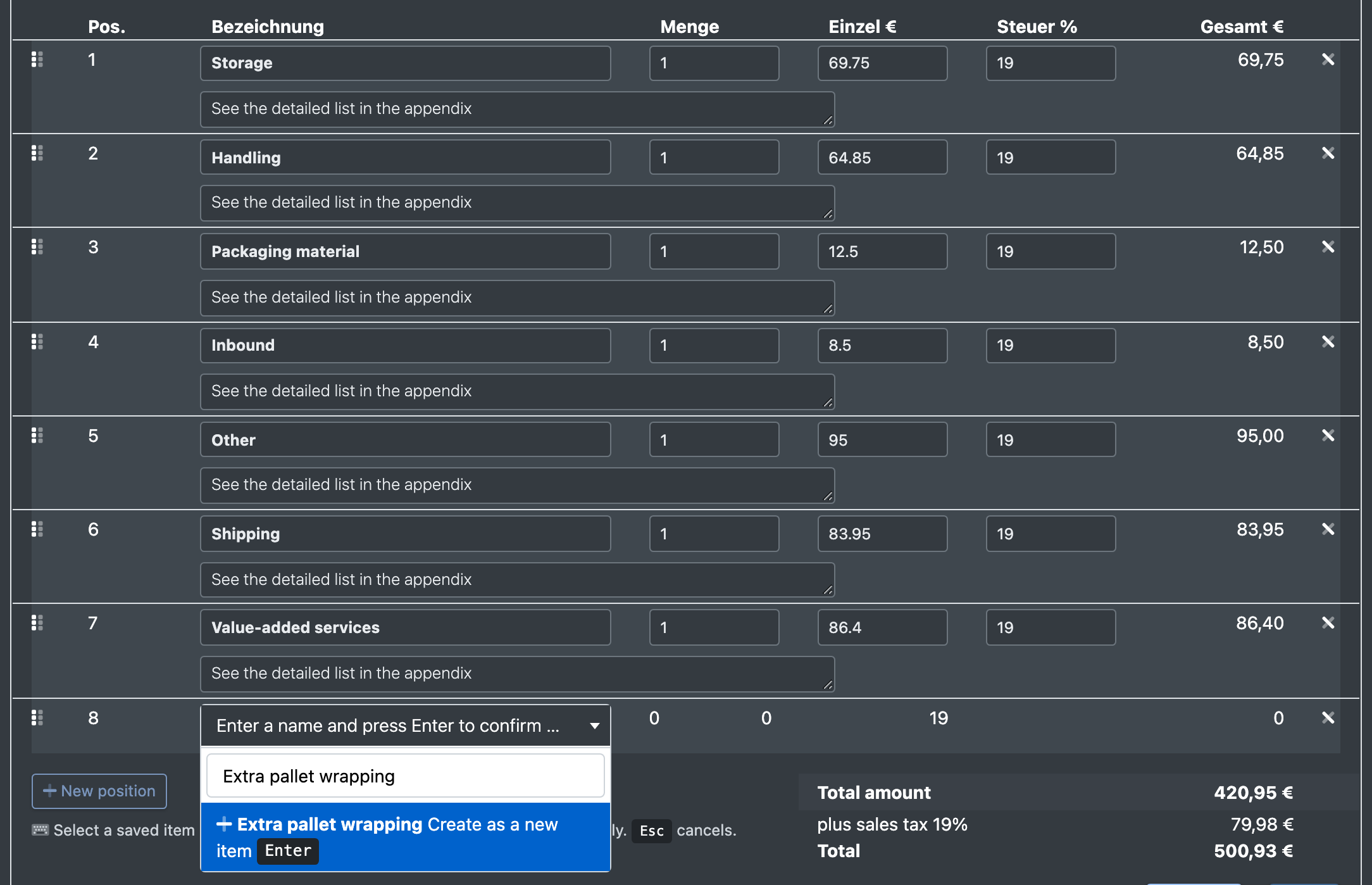Delete the Handling position row
This screenshot has width=1372, height=885.
tap(1328, 153)
